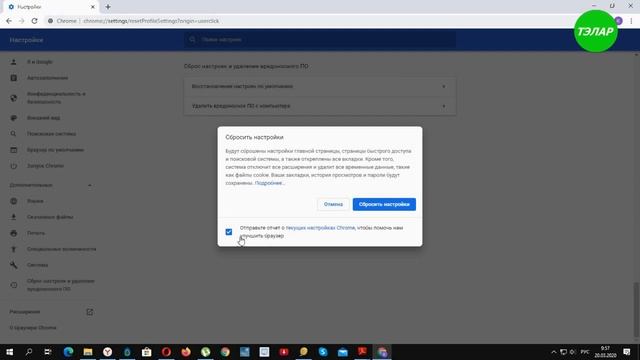Screen dimensions: 640x360
Task: Open Сброс настроек и удаление sidebar entry
Action: [x=60, y=285]
